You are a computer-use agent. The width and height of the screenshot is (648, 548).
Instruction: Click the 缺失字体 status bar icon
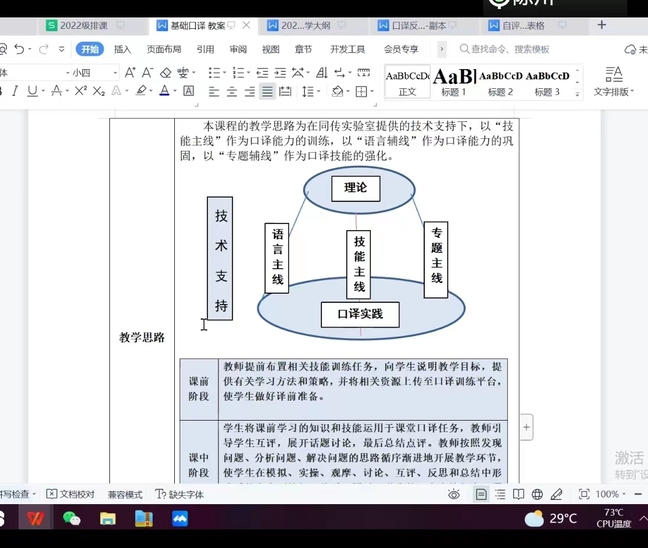[181, 494]
